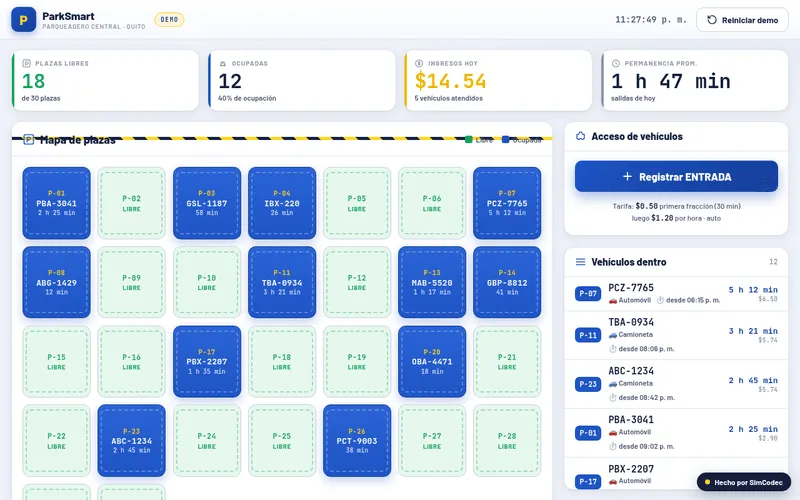
Task: Open the TBA-0934 vehicle row
Action: coord(676,335)
